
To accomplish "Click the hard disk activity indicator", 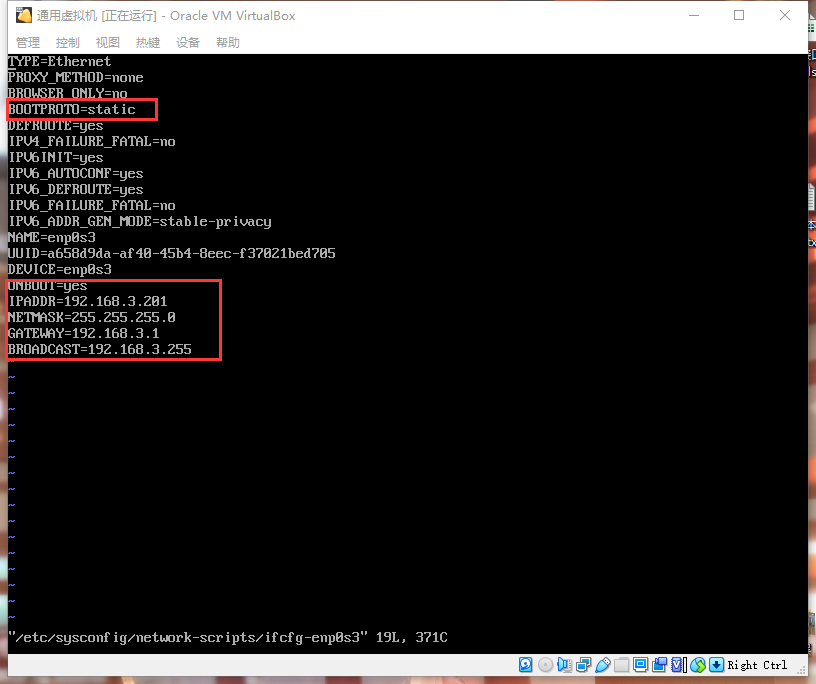I will pos(526,665).
